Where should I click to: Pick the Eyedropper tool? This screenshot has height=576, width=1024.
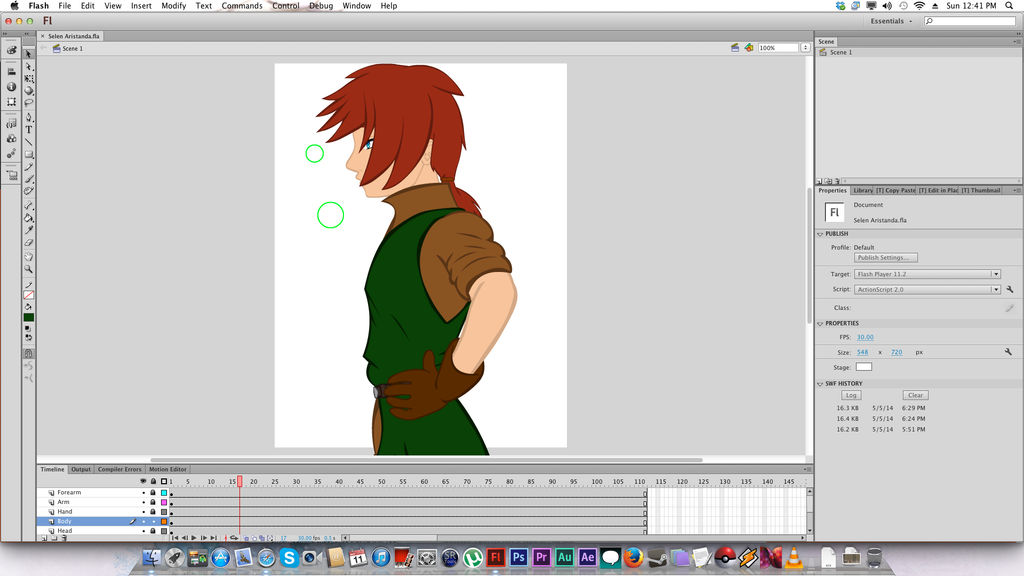point(29,230)
